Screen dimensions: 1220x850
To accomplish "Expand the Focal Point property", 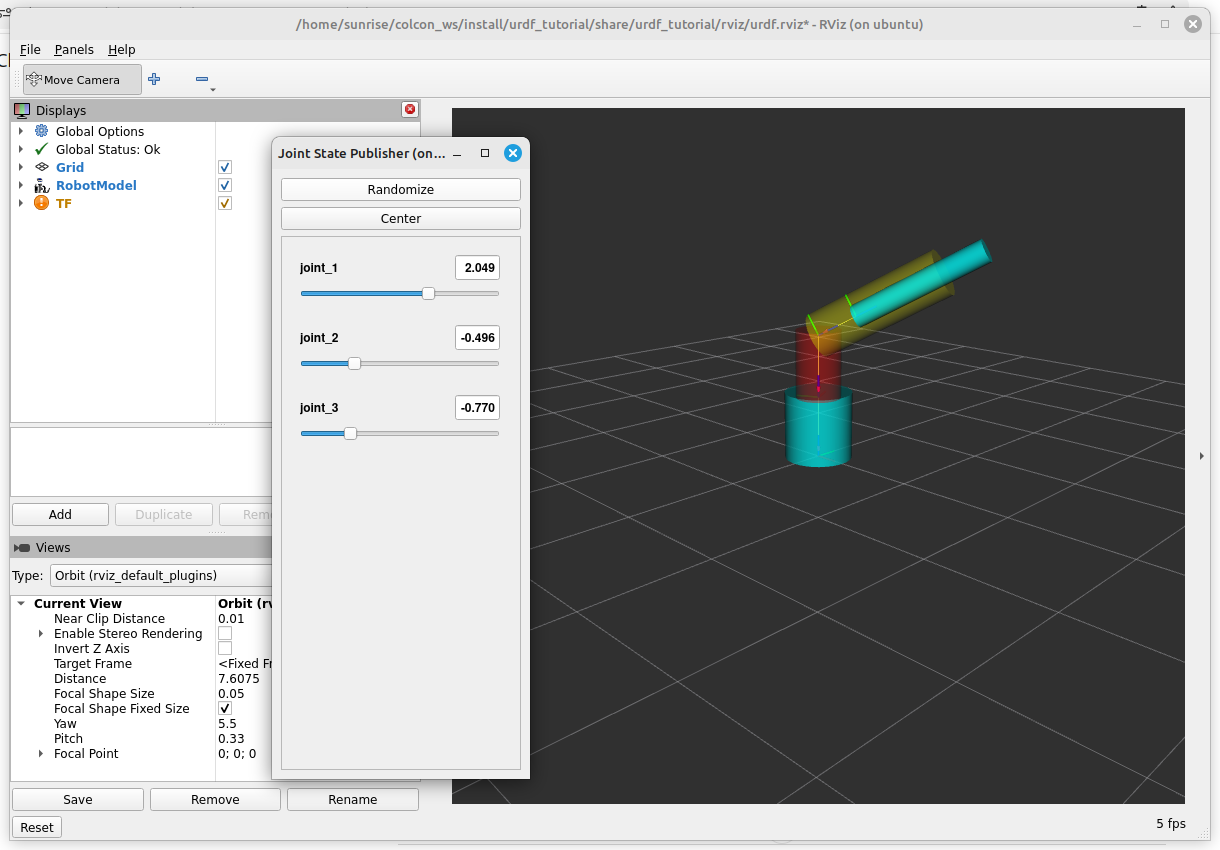I will pyautogui.click(x=41, y=754).
